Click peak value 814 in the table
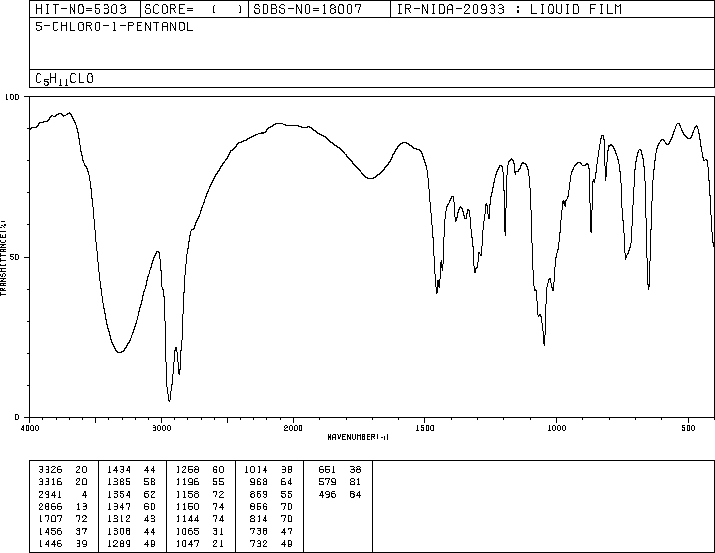This screenshot has height=553, width=715. click(x=259, y=519)
